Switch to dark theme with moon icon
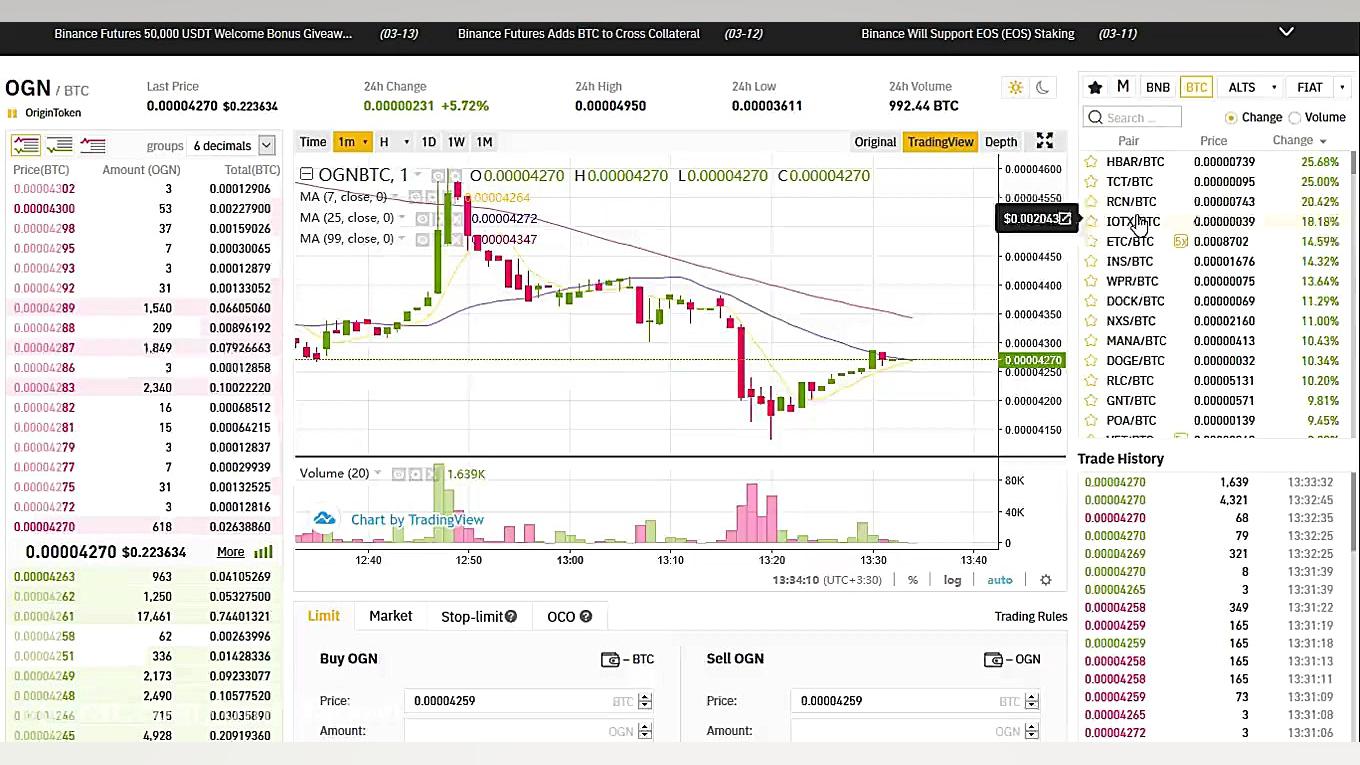Image resolution: width=1360 pixels, height=765 pixels. coord(1042,88)
